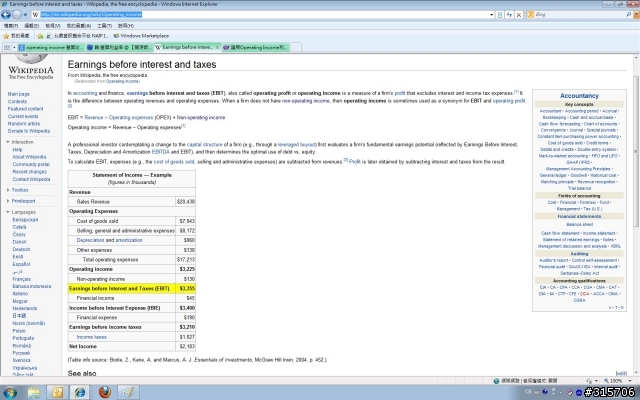Image resolution: width=640 pixels, height=400 pixels.
Task: Open the Accountancy infobox title link
Action: (x=579, y=96)
